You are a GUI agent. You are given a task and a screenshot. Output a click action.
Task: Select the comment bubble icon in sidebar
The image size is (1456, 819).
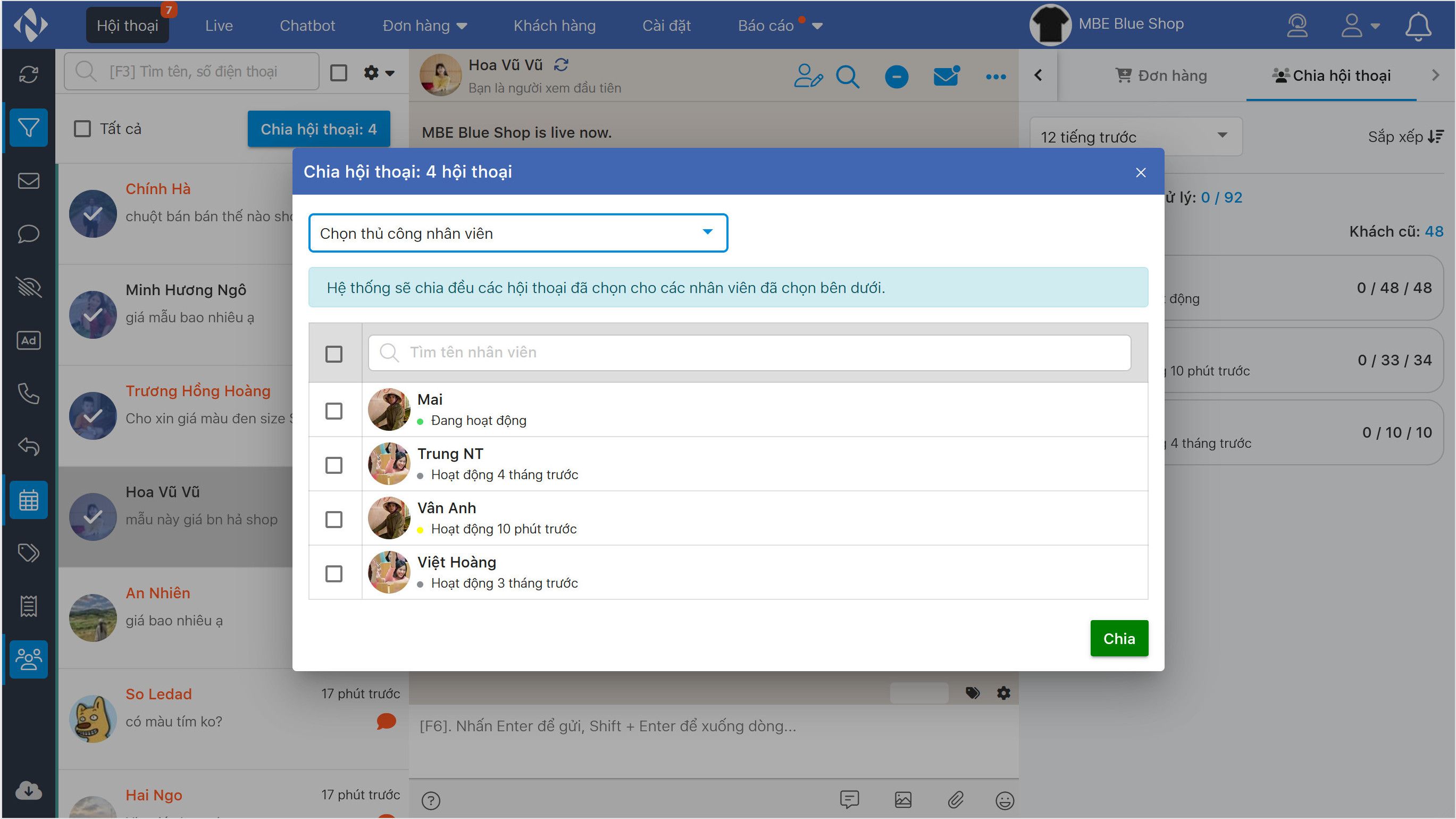29,233
